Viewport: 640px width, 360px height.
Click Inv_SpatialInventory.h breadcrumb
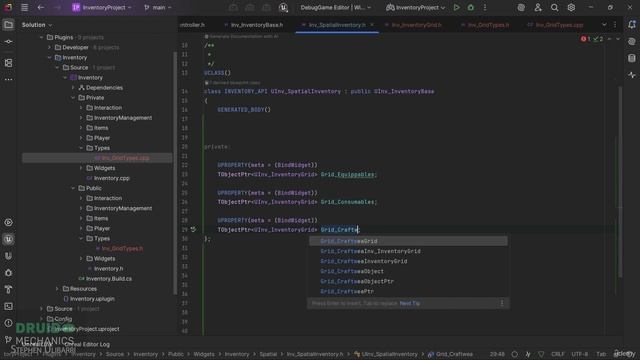click(x=315, y=354)
